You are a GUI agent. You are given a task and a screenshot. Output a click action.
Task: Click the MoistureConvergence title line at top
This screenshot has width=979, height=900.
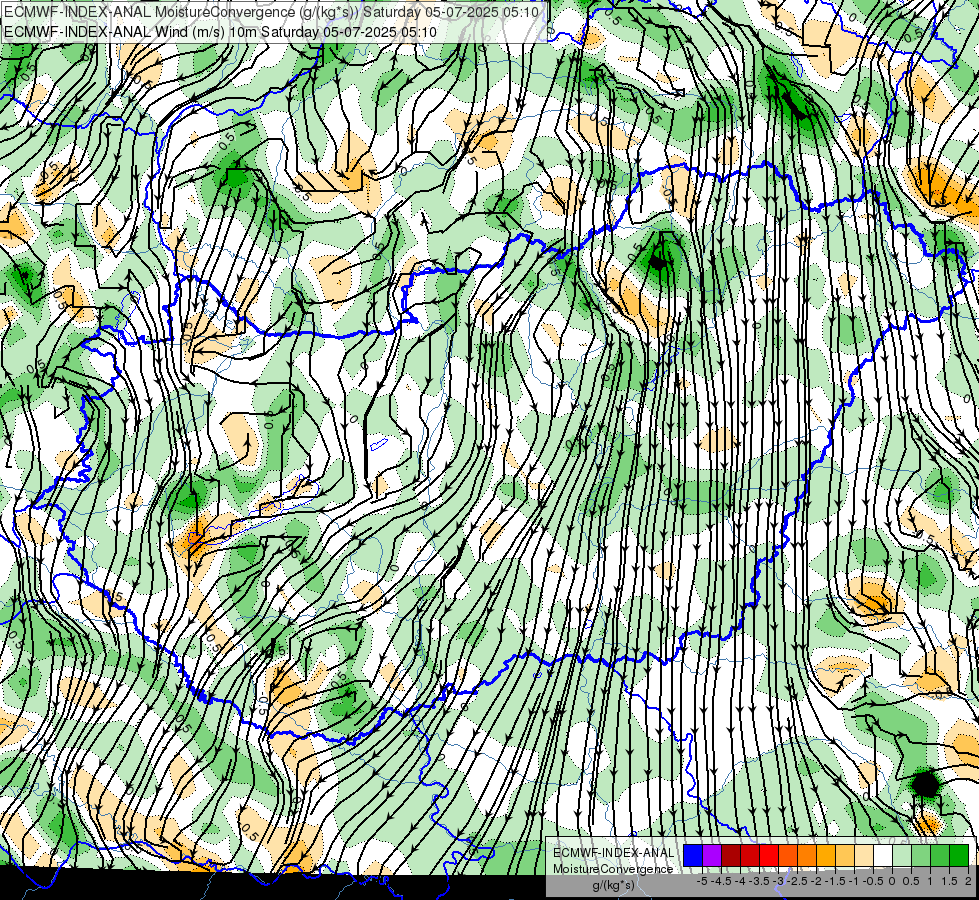[x=272, y=11]
